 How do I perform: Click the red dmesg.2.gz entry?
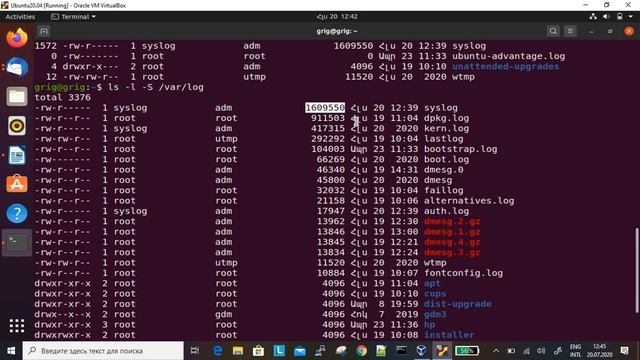point(452,222)
